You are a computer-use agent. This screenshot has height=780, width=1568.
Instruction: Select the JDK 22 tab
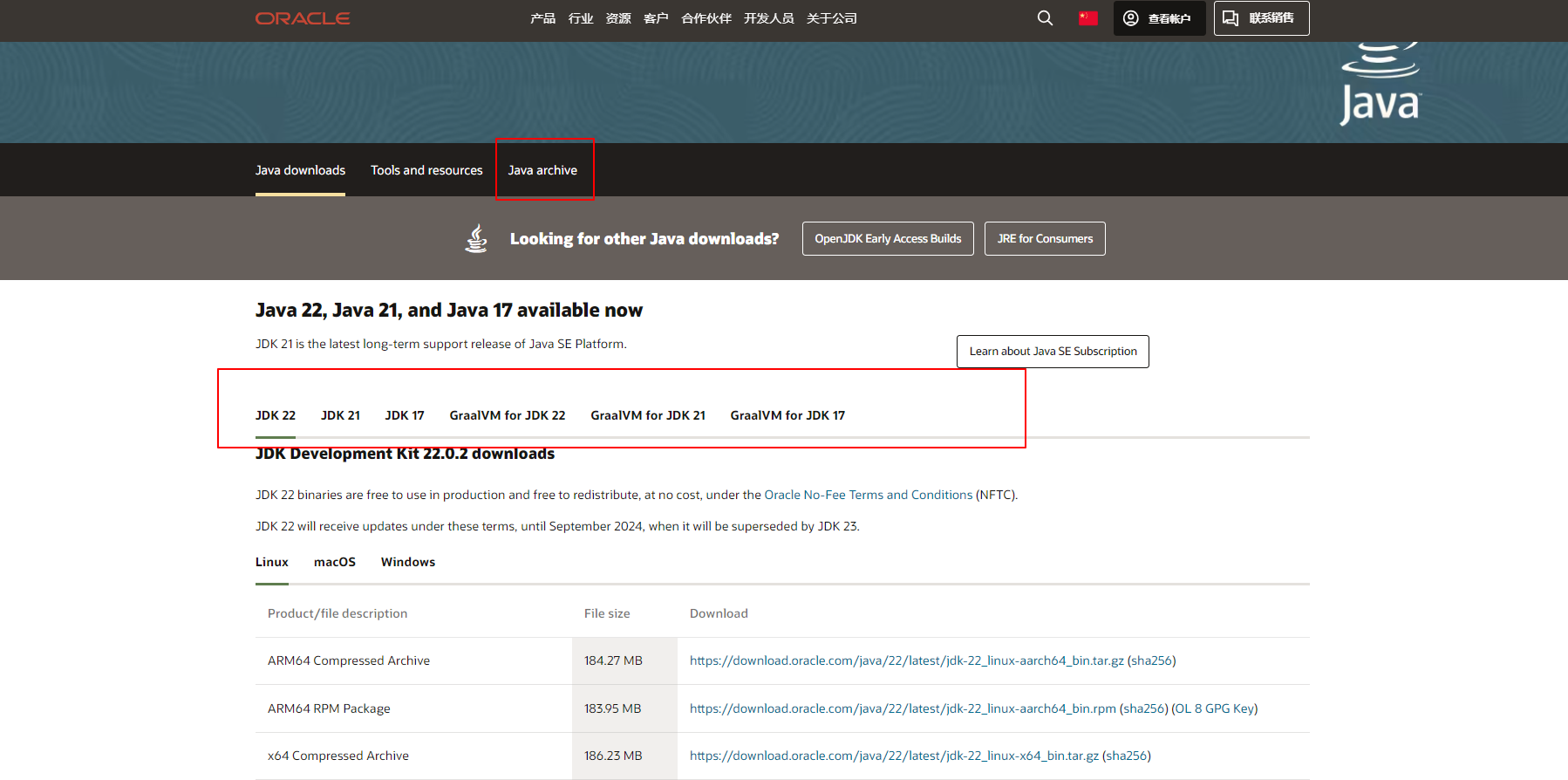[276, 415]
